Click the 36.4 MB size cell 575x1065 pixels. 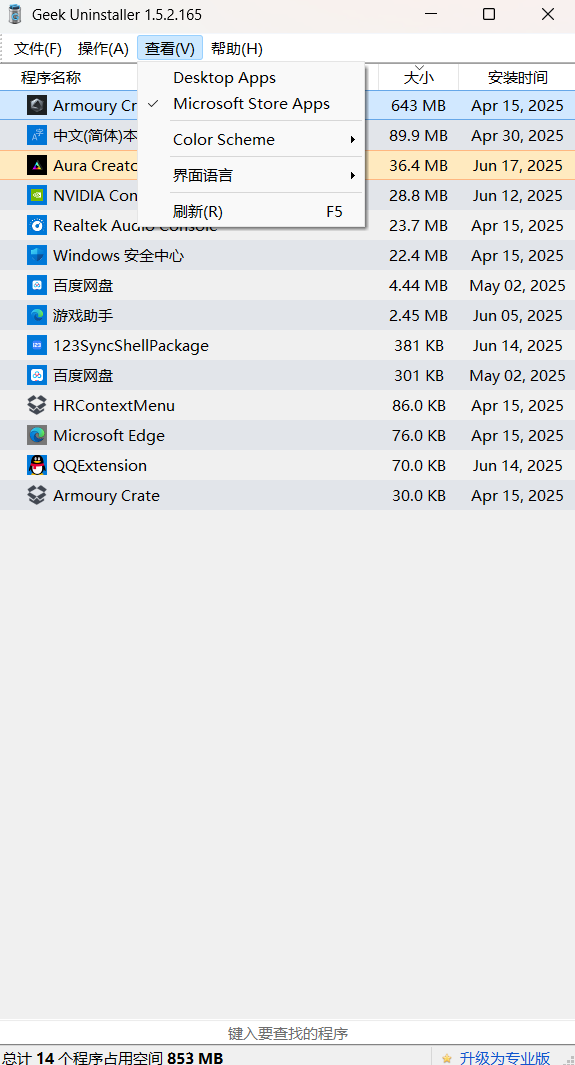pos(418,165)
